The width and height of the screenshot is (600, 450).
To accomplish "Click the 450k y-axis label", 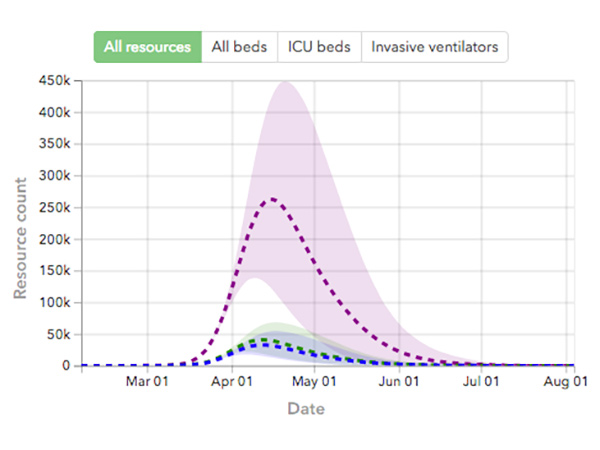I will 52,80.
